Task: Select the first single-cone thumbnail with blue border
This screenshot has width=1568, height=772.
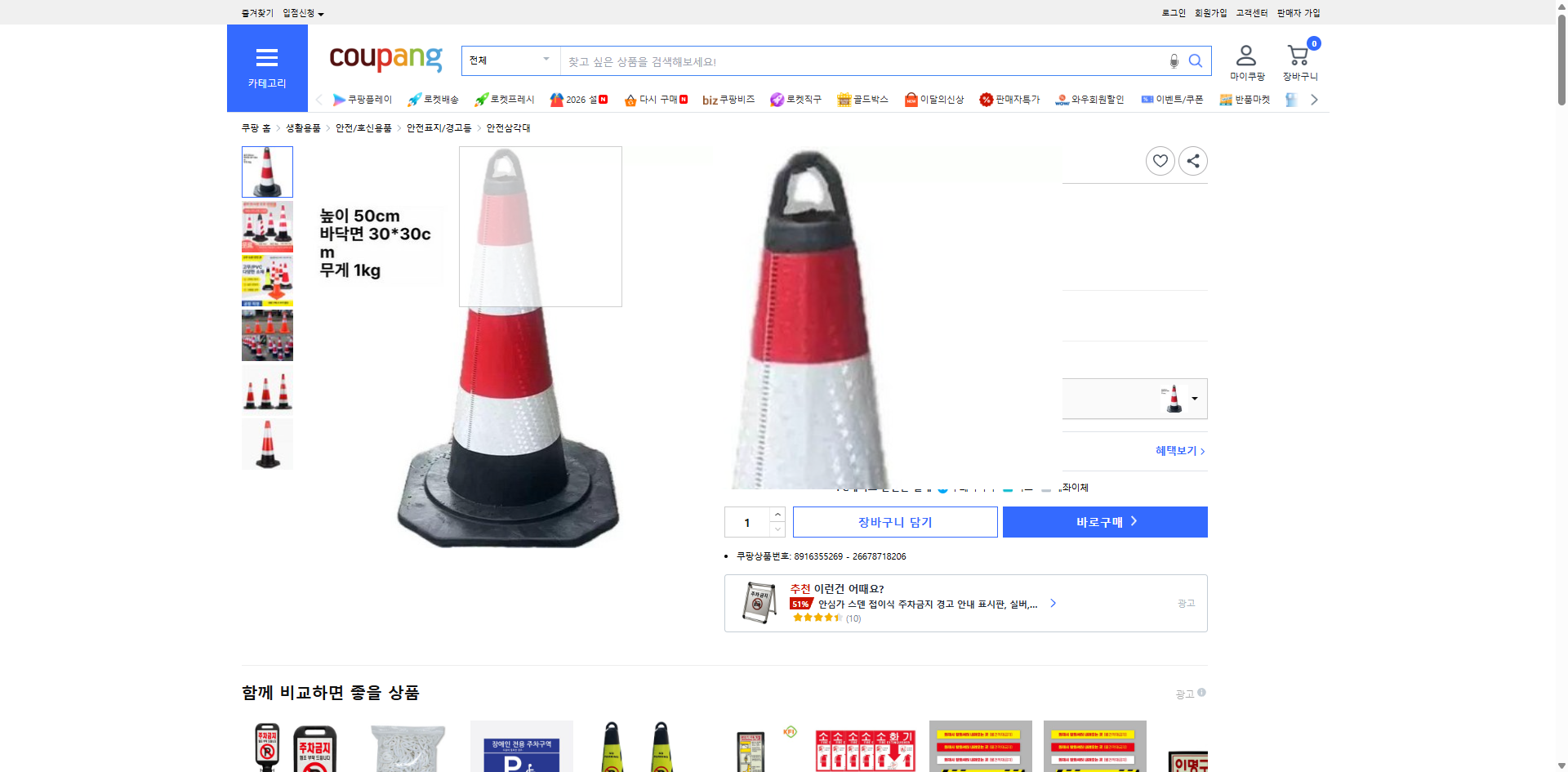Action: pyautogui.click(x=267, y=172)
